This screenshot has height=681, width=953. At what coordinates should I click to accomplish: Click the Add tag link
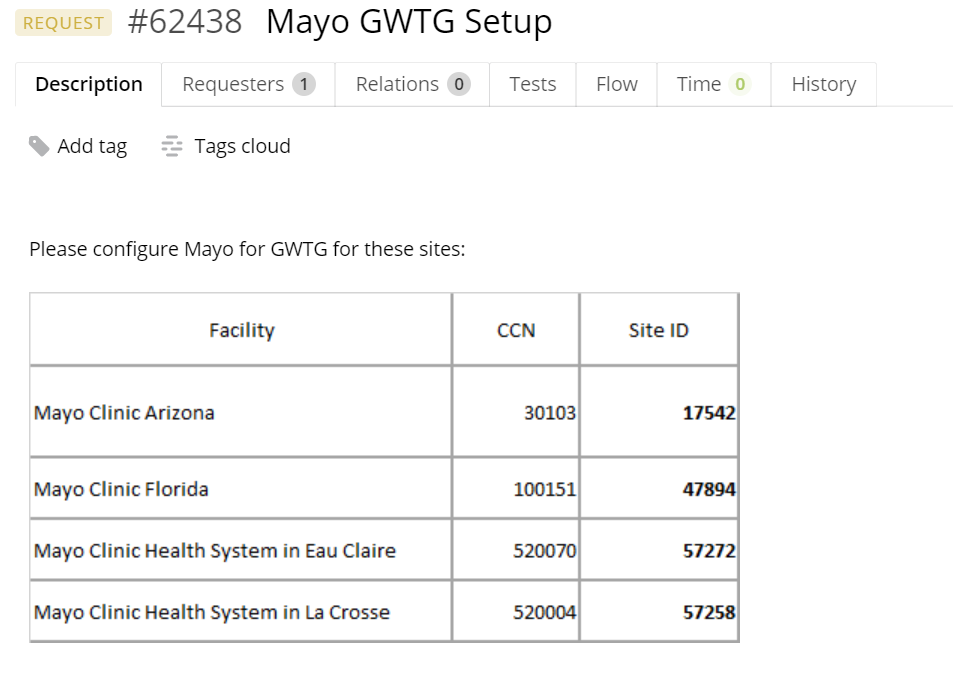point(92,147)
